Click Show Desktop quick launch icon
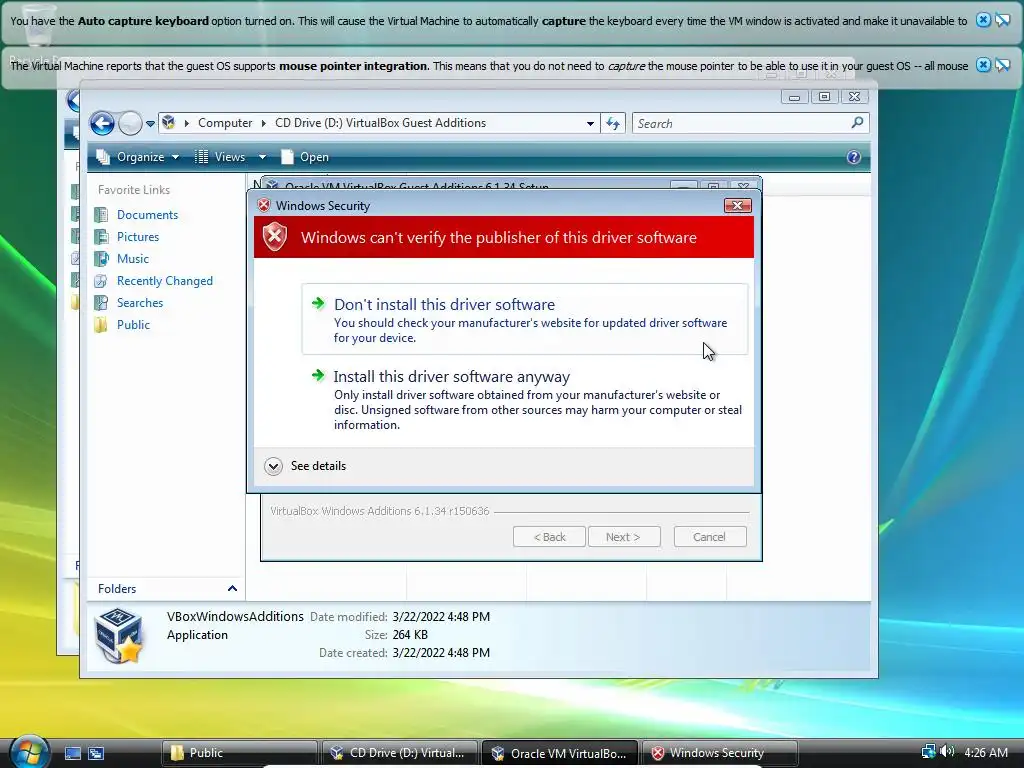The height and width of the screenshot is (768, 1024). (72, 754)
